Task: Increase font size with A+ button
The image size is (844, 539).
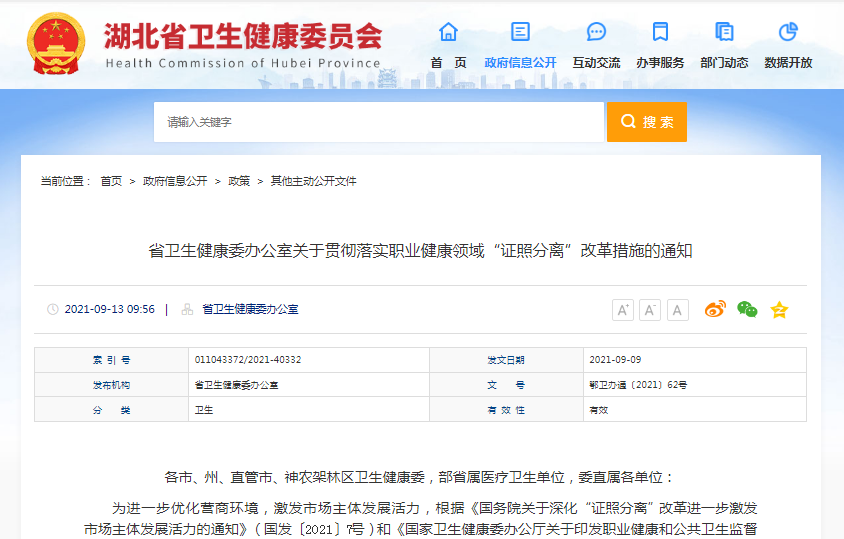Action: (623, 310)
